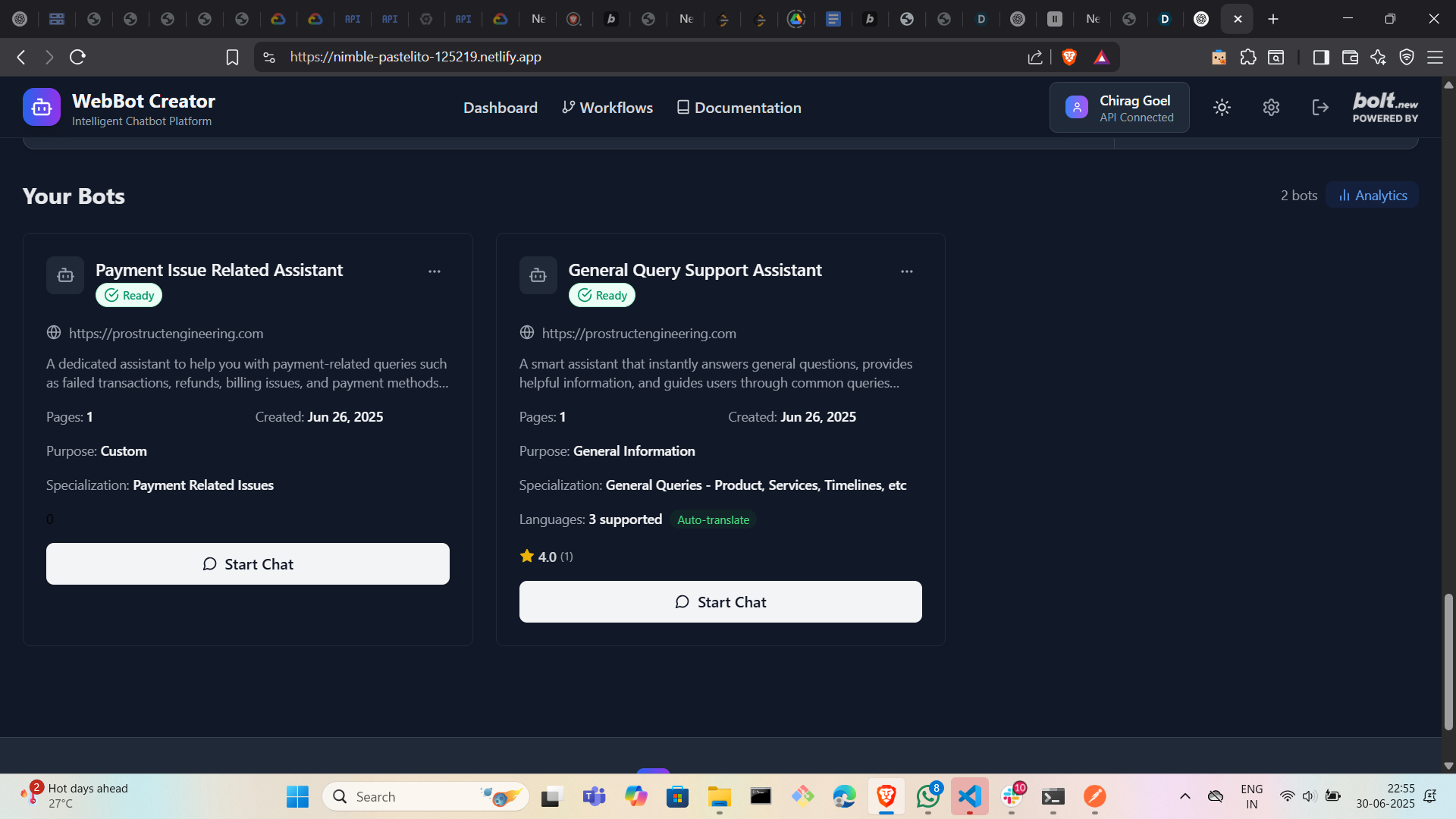Open Chirag Goel profile card
The image size is (1456, 819).
coord(1119,108)
